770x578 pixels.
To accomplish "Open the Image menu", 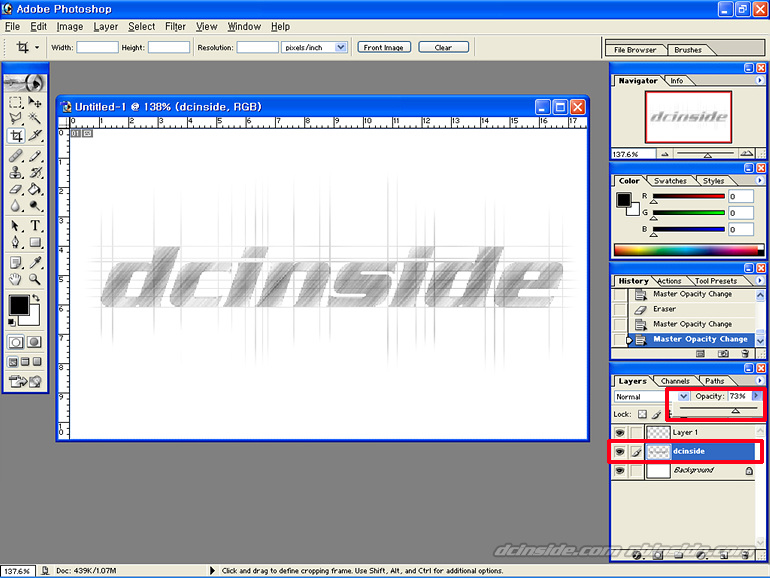I will pos(70,27).
